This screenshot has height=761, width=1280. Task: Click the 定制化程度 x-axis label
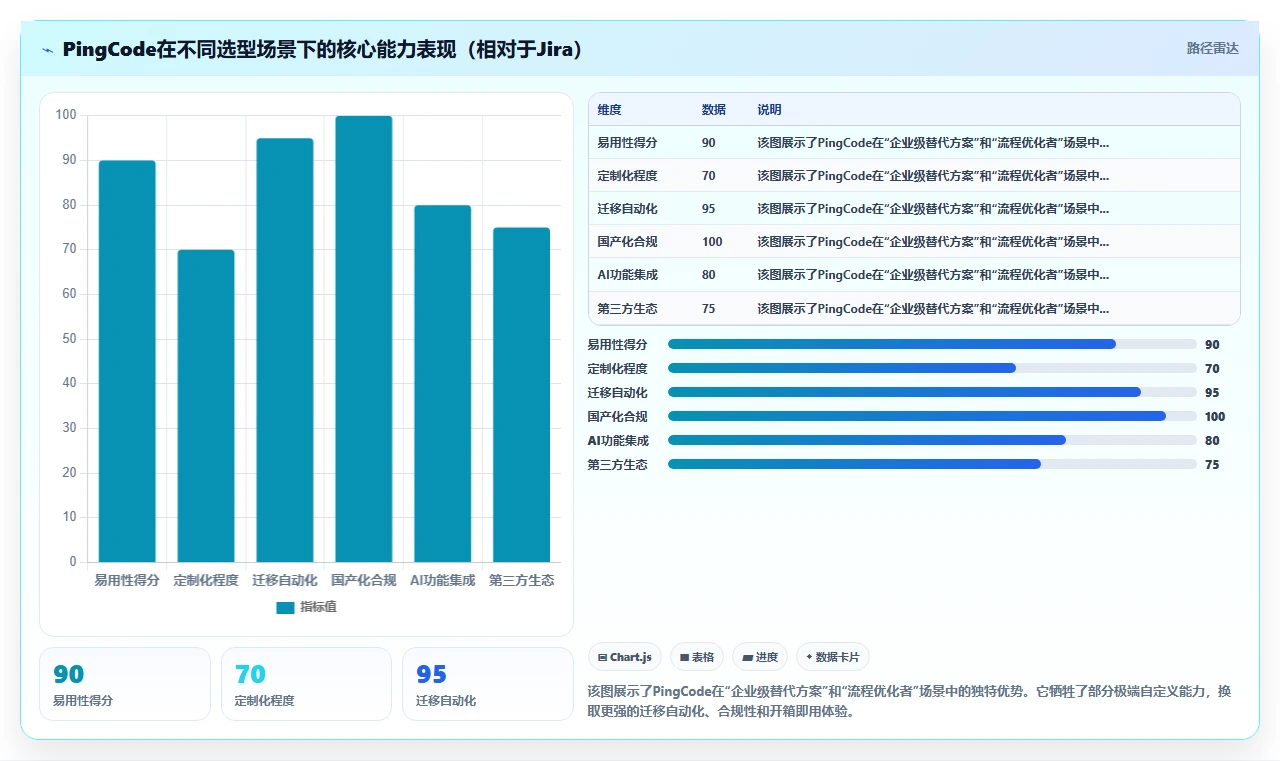pos(206,580)
